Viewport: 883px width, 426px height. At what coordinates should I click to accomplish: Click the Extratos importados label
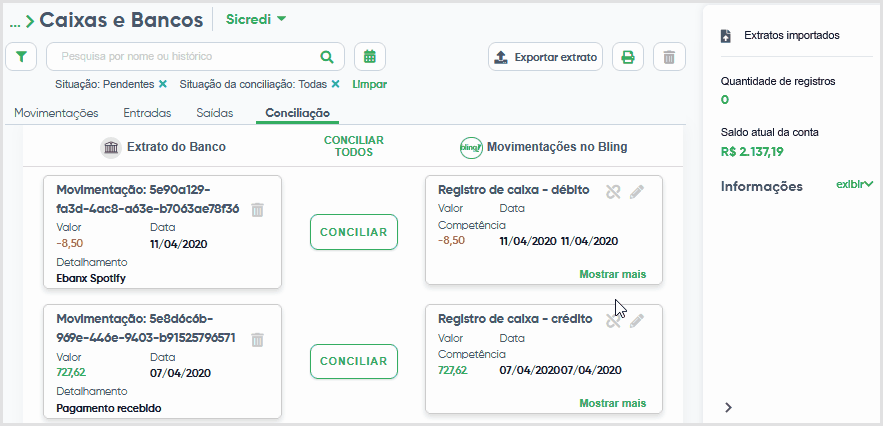792,36
